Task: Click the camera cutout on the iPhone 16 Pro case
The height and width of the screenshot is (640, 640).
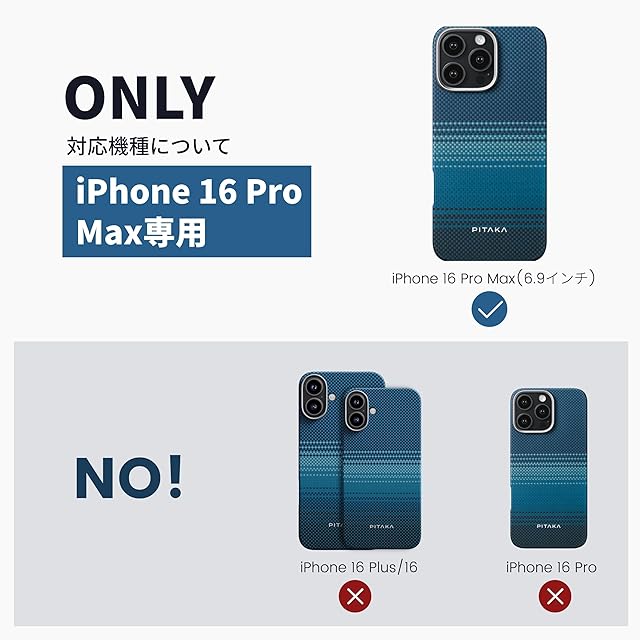Action: click(533, 411)
